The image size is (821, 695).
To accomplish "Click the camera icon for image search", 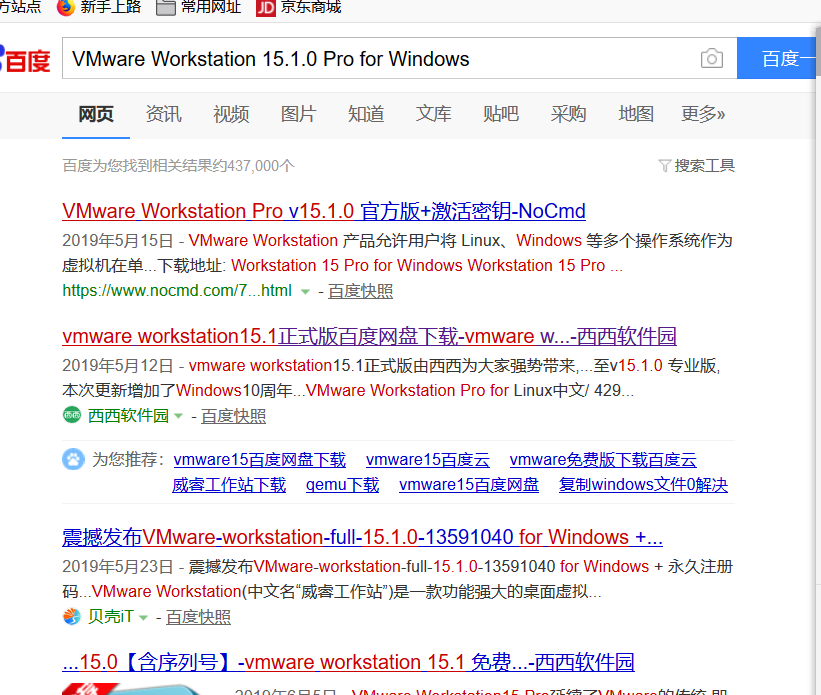I will tap(711, 58).
